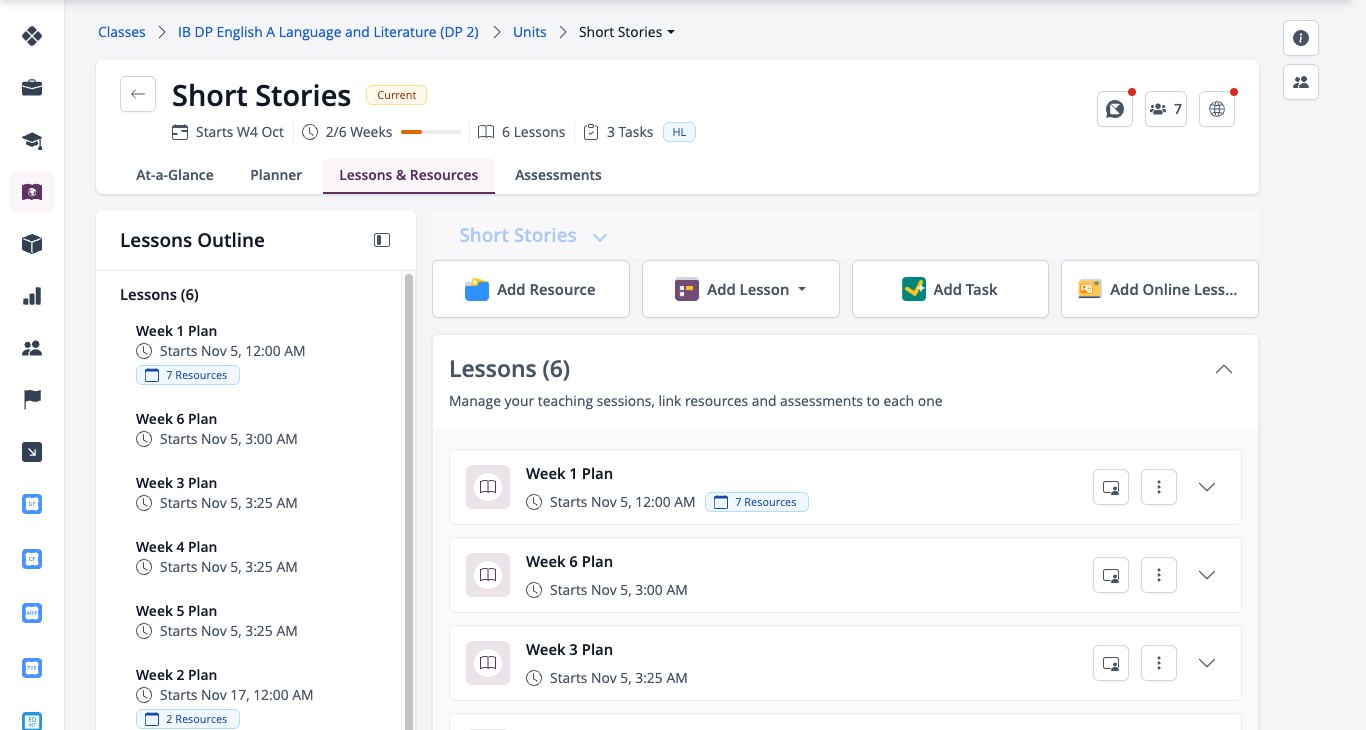Open the graduation cap sidebar icon
This screenshot has height=730, width=1366.
point(32,140)
